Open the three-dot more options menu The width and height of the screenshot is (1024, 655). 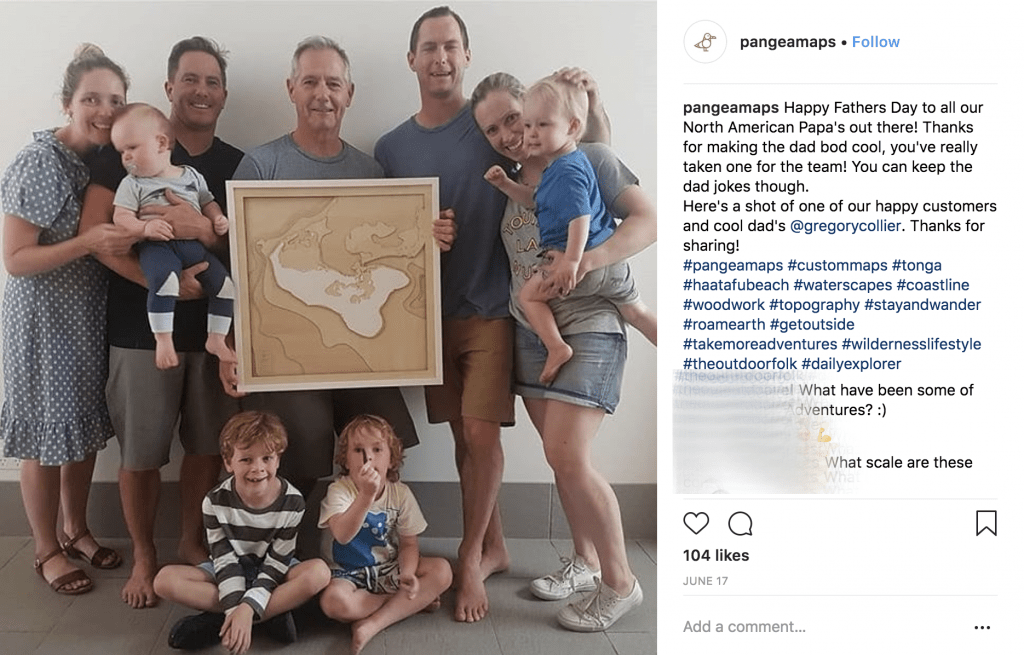pyautogui.click(x=982, y=627)
